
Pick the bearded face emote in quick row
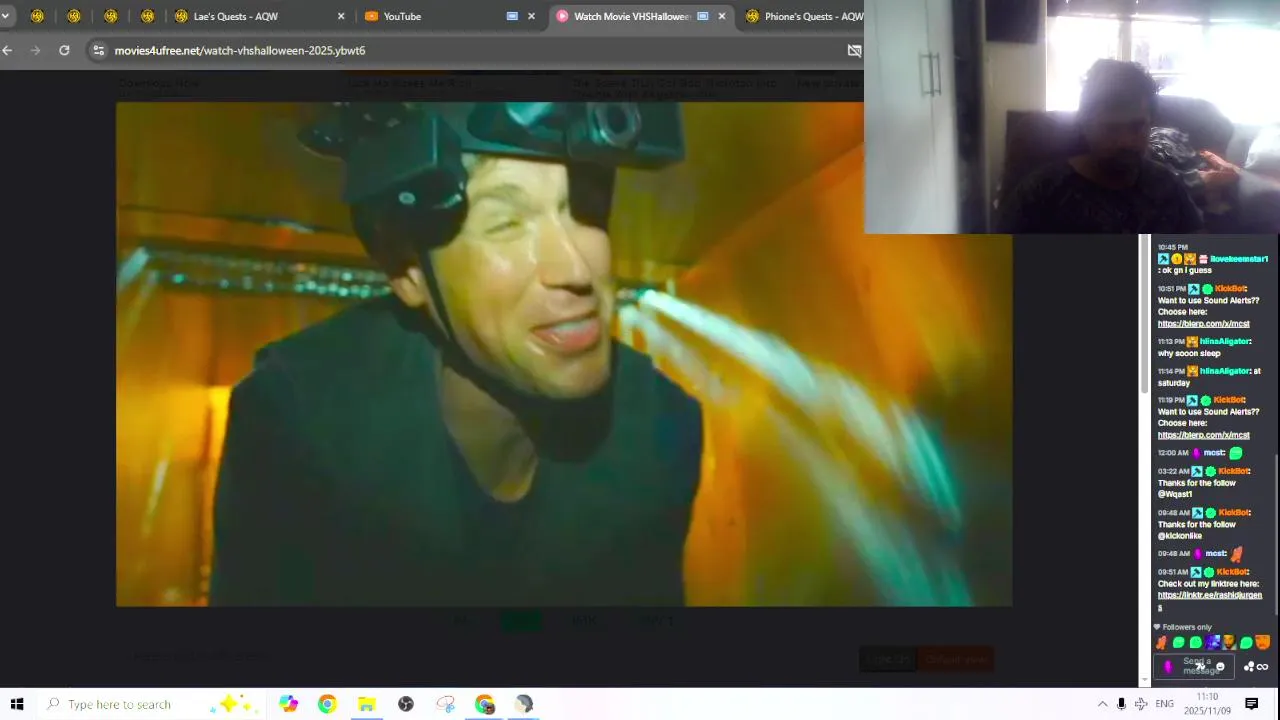click(1229, 643)
